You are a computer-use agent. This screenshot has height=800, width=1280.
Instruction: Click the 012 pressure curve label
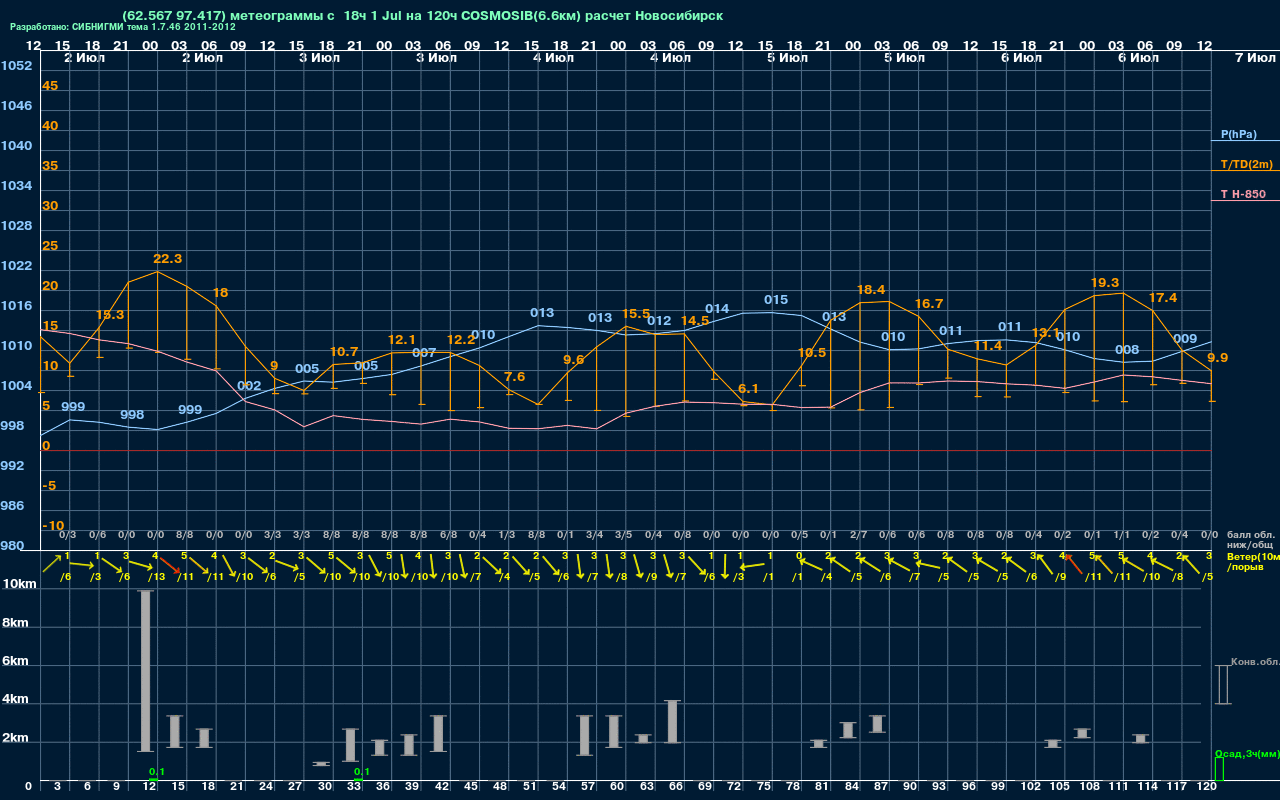point(659,320)
